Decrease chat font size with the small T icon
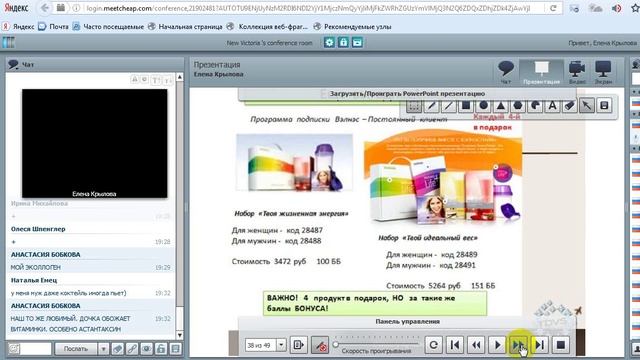640x360 pixels. [168, 80]
